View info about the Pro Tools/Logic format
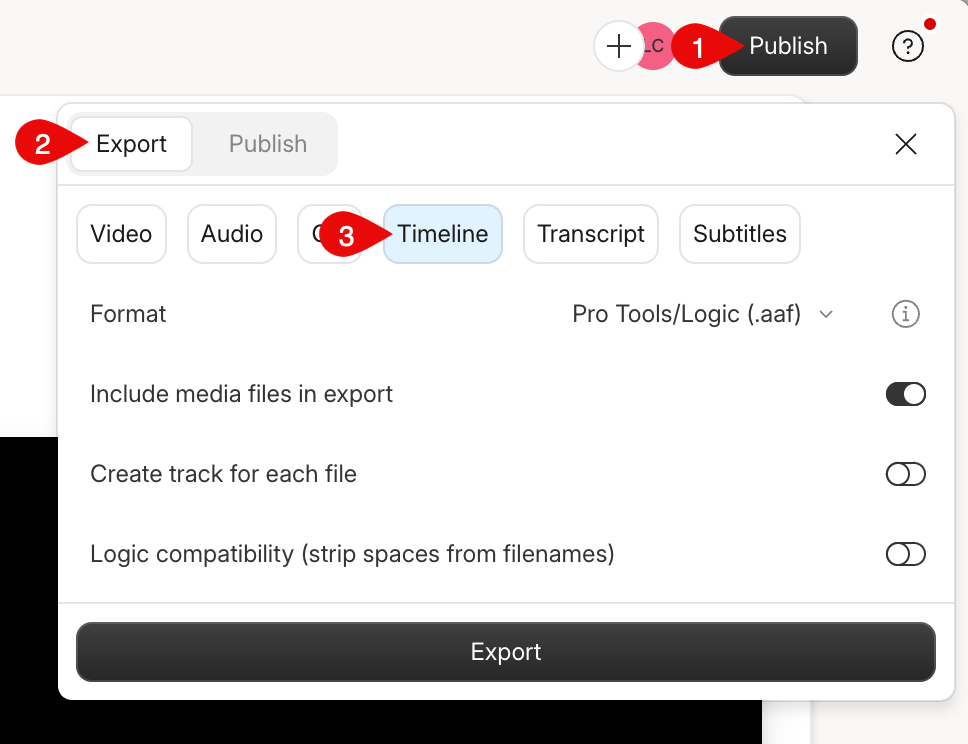Viewport: 968px width, 744px height. [x=905, y=313]
